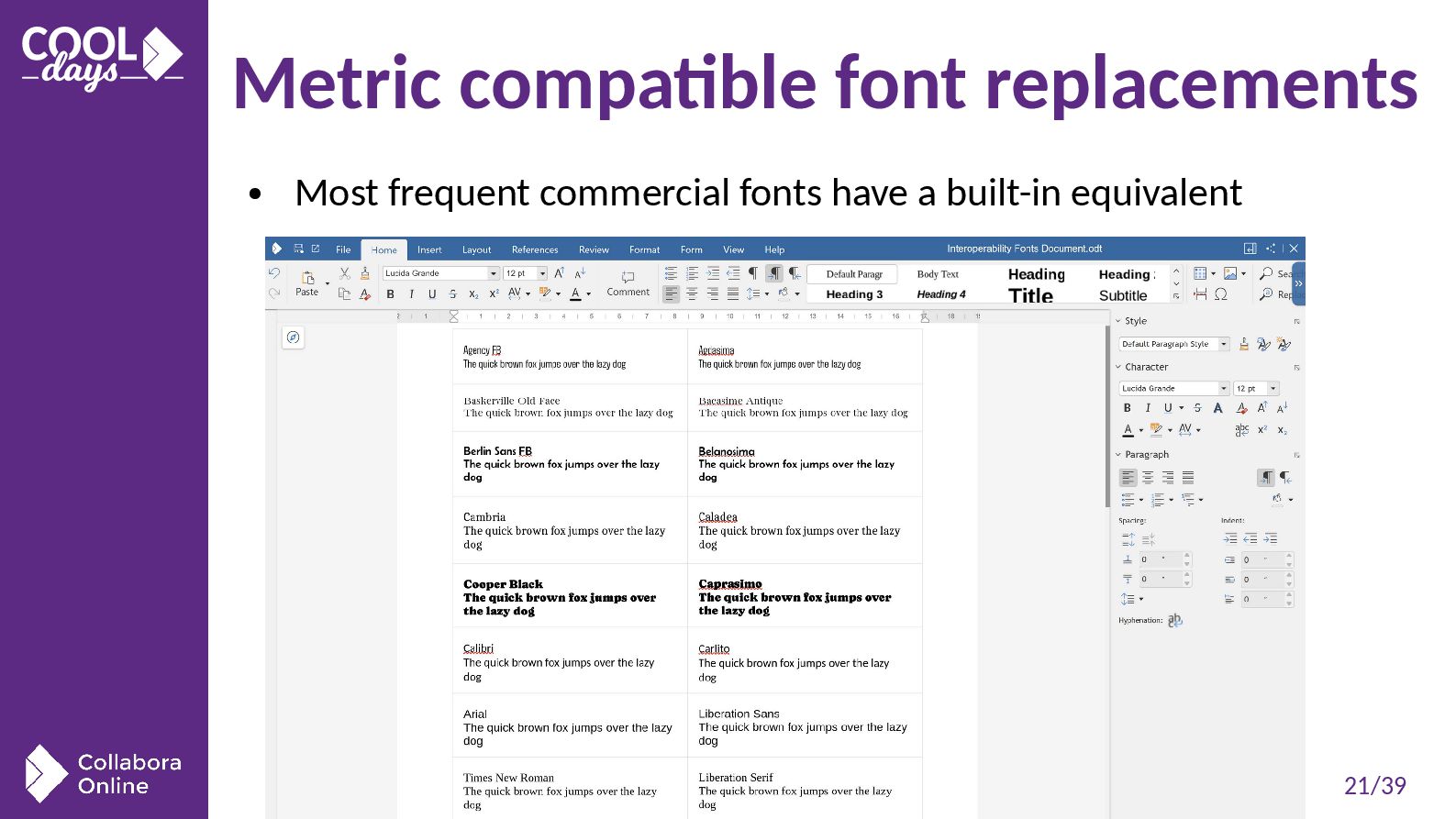The width and height of the screenshot is (1456, 819).
Task: Increase font size in the toolbar
Action: tap(559, 273)
